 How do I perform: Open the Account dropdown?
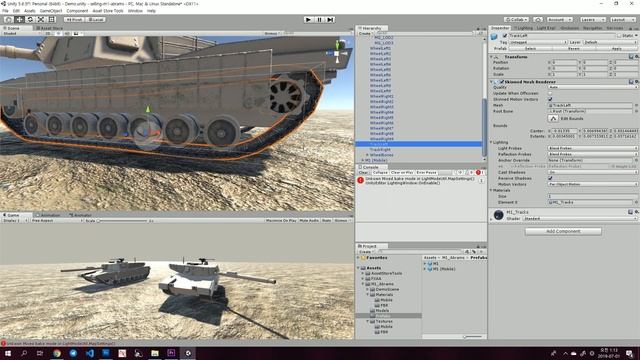click(x=560, y=19)
